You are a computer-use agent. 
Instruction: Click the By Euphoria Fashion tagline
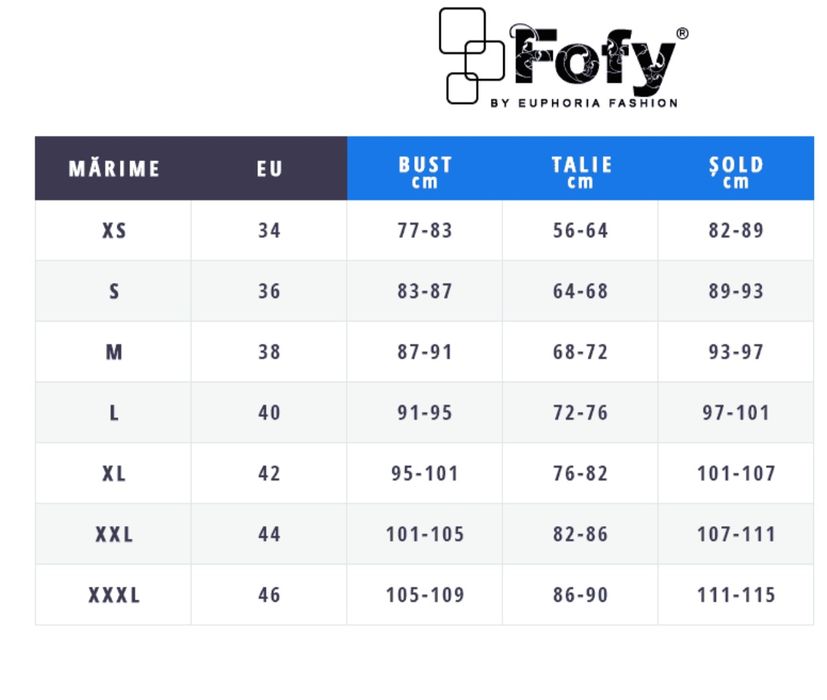tap(584, 102)
